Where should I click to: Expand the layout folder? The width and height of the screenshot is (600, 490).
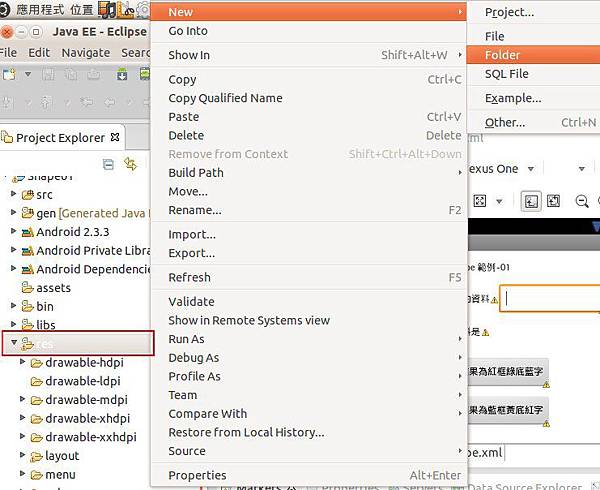click(23, 455)
